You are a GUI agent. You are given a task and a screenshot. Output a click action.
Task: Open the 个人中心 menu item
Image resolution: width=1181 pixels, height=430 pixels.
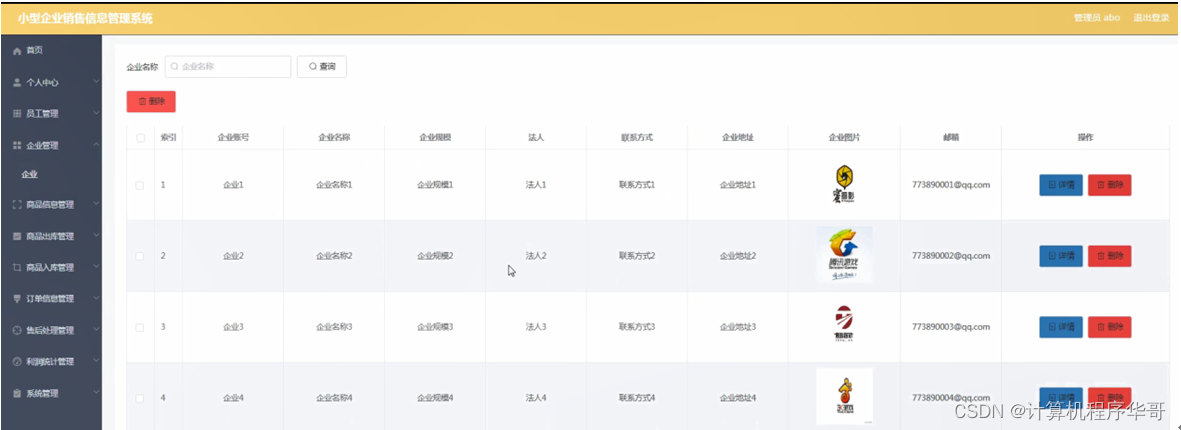(51, 82)
